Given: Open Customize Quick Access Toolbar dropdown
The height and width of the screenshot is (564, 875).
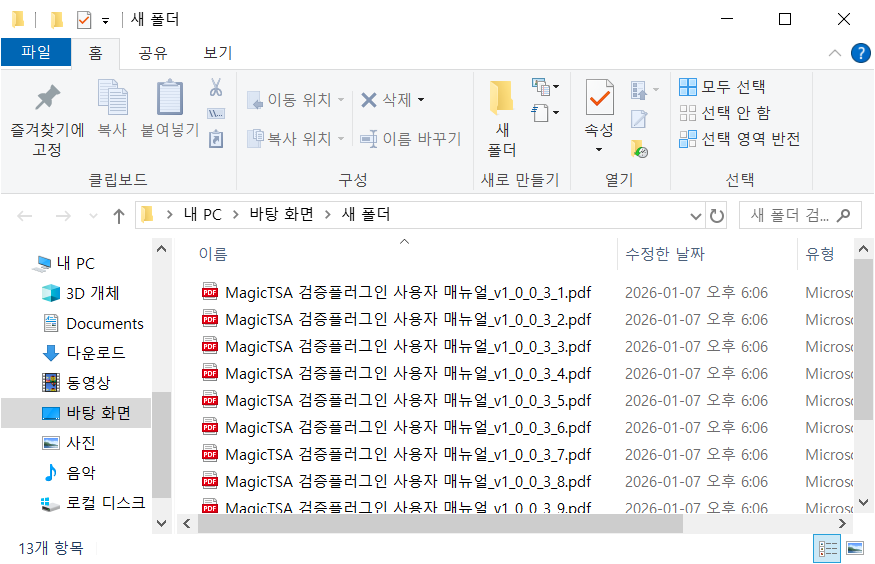Looking at the screenshot, I should tap(105, 21).
